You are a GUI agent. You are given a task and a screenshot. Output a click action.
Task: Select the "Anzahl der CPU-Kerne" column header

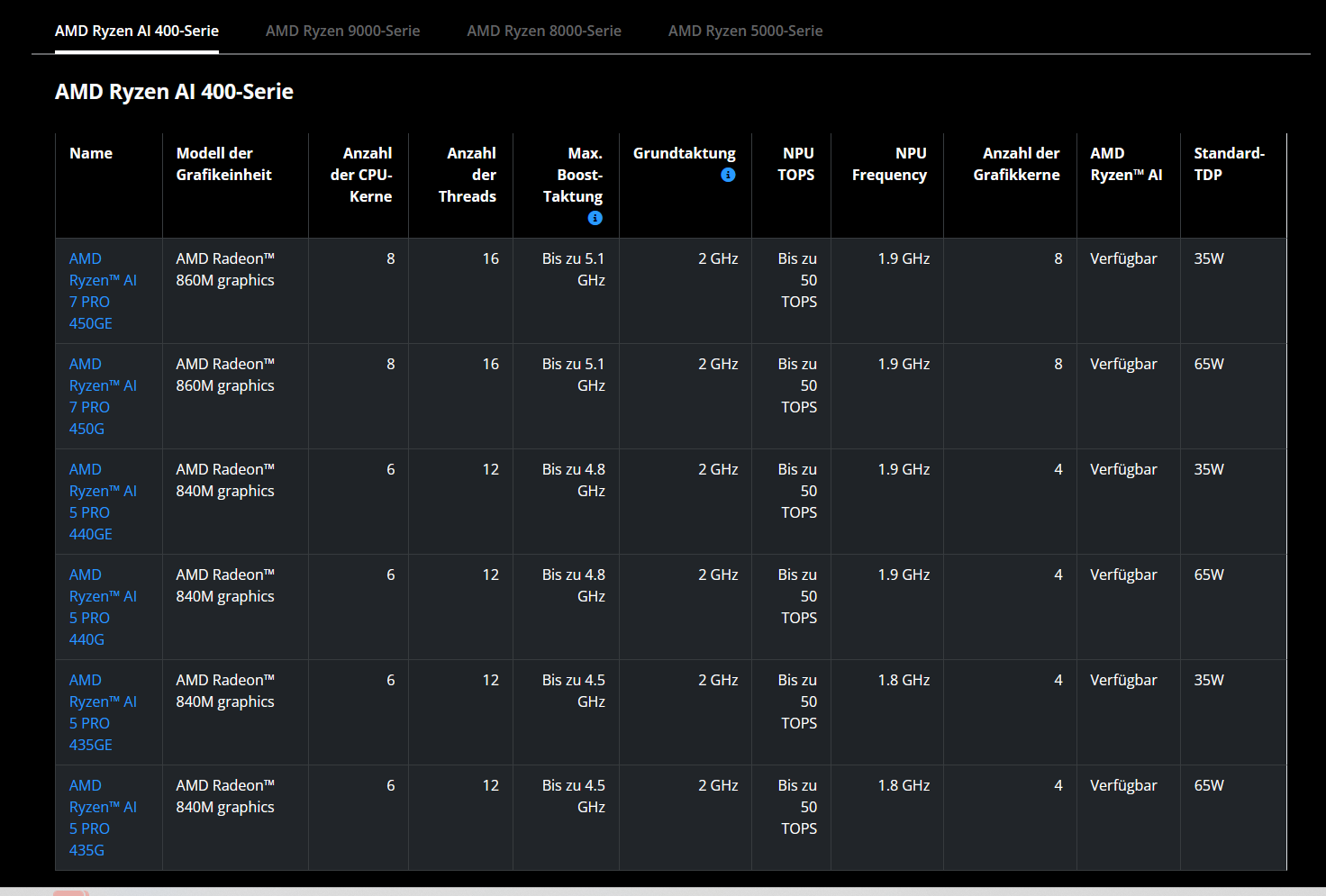click(361, 175)
